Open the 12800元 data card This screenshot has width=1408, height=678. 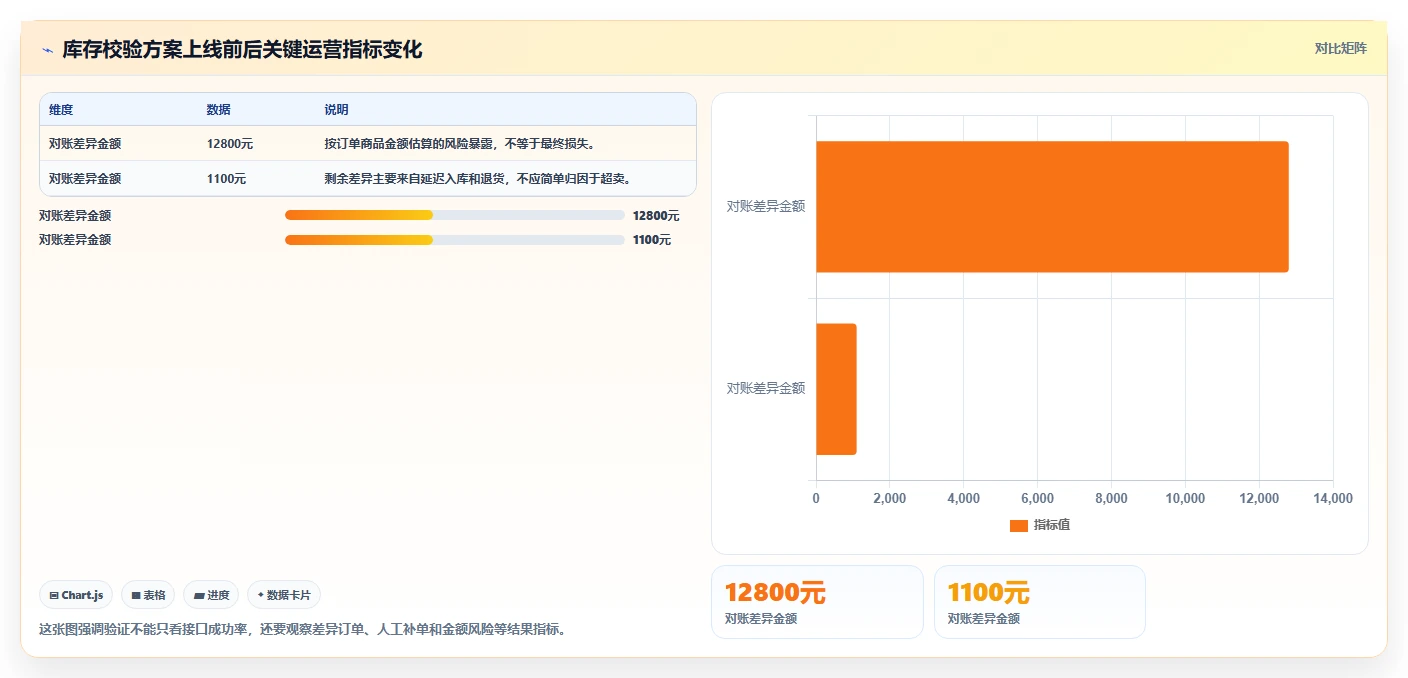click(817, 602)
